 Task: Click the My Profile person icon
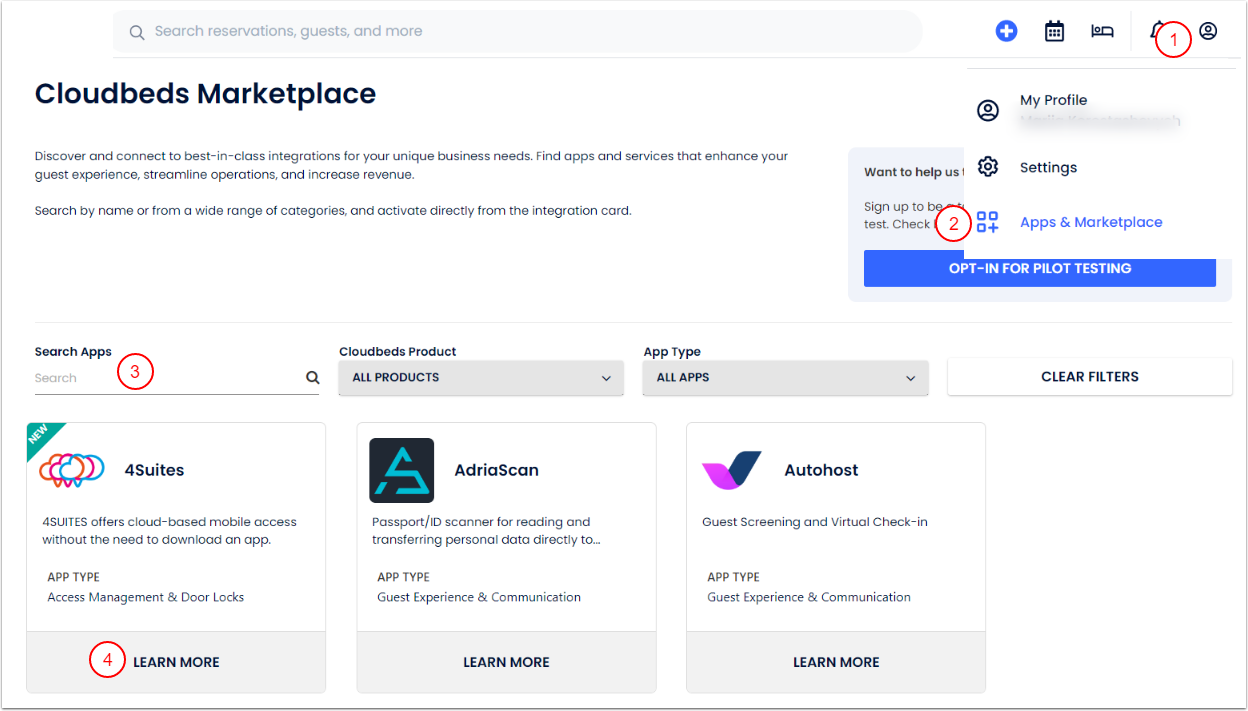(988, 110)
